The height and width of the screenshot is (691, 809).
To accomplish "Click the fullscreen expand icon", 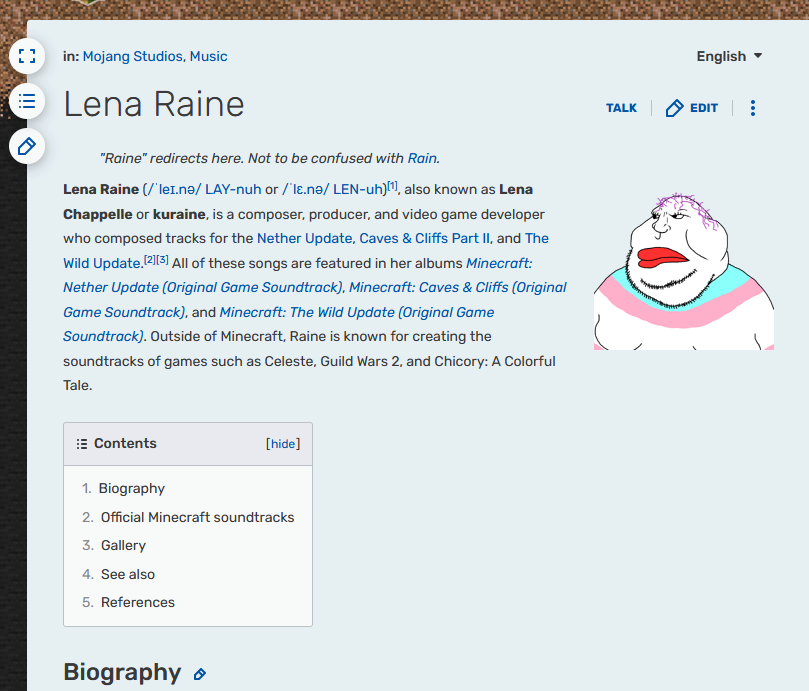I will 27,56.
